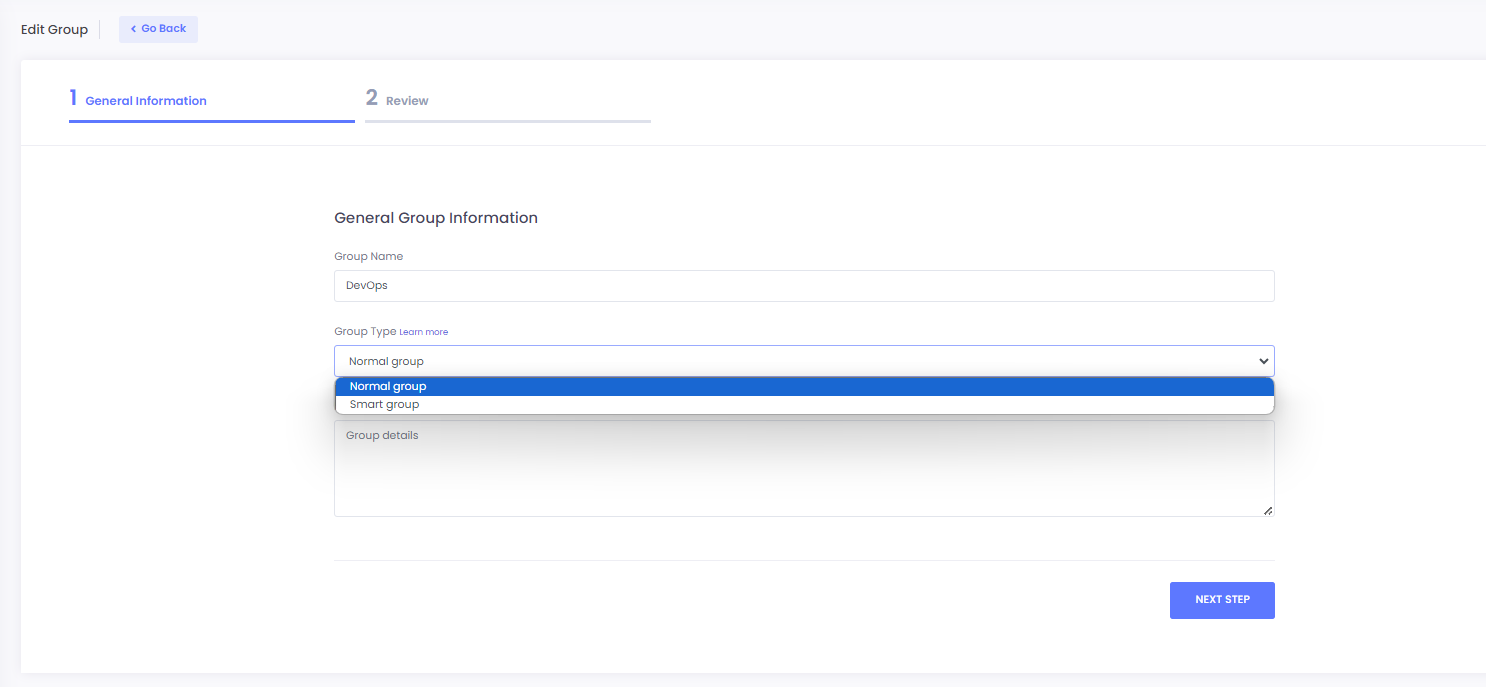
Task: Click the Group Type select box showing Normal group
Action: point(790,361)
